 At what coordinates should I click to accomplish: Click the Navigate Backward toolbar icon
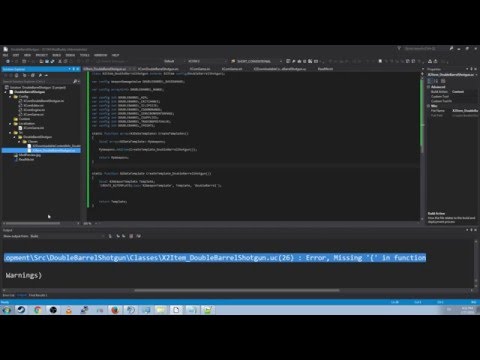click(x=8, y=61)
